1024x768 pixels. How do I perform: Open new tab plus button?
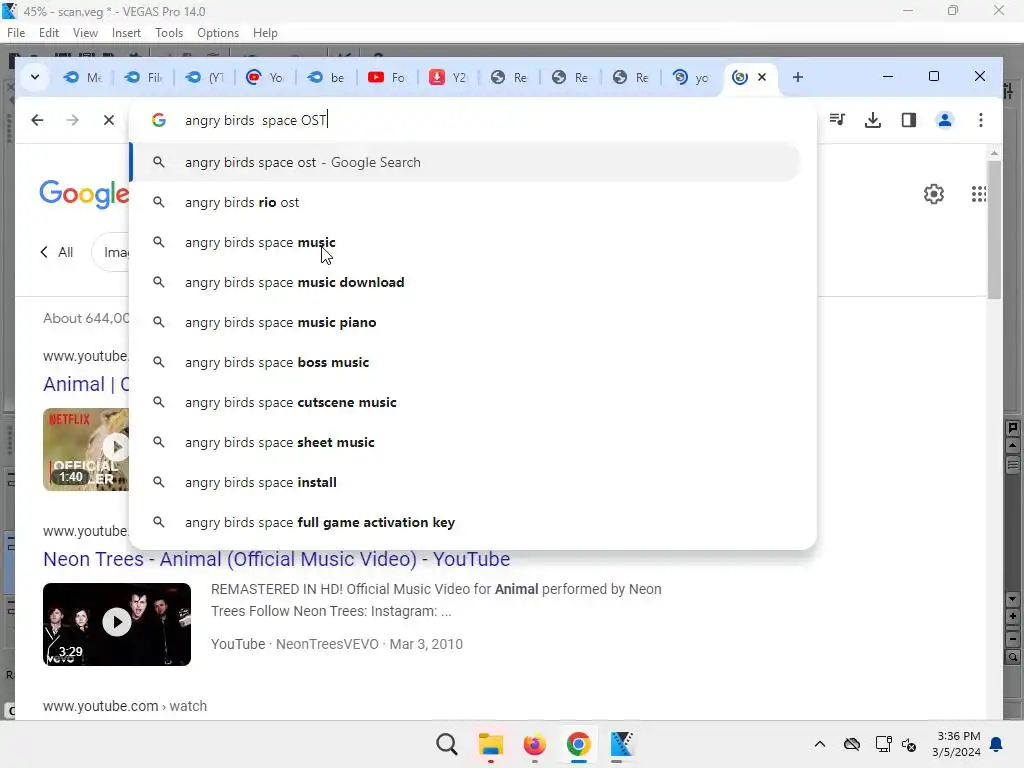pyautogui.click(x=797, y=77)
